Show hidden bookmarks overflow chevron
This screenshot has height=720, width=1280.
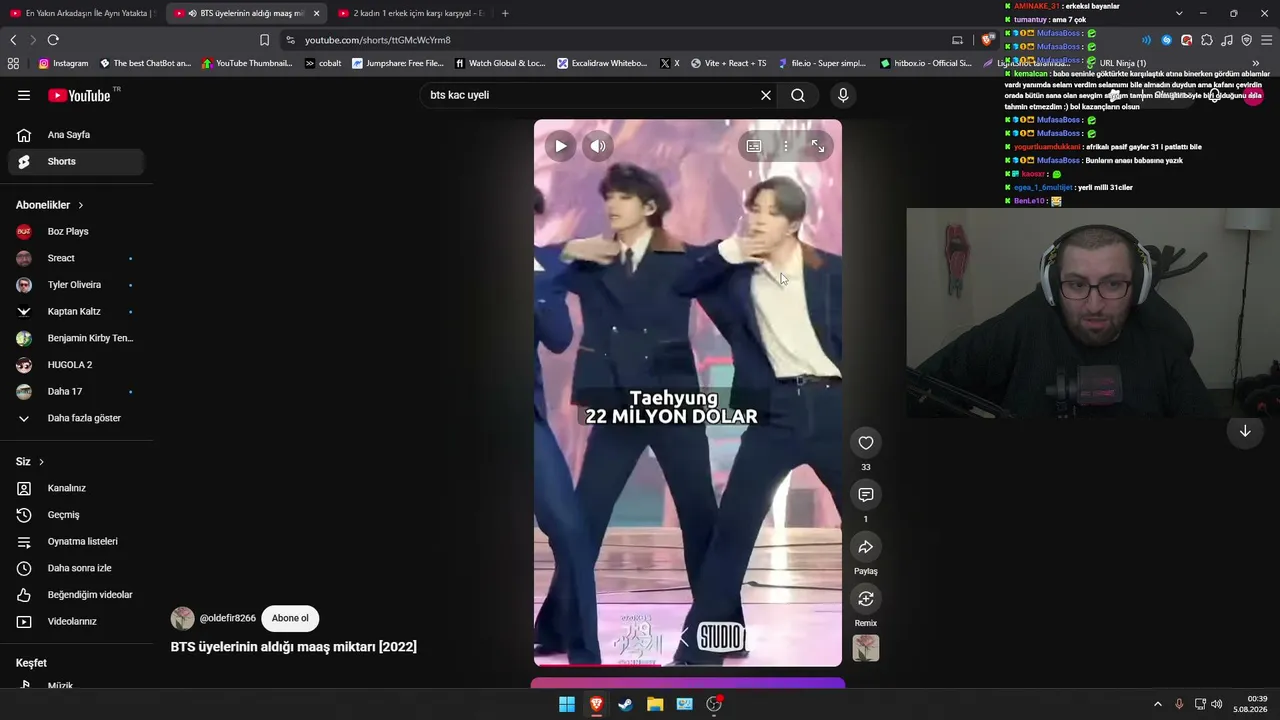pyautogui.click(x=1256, y=63)
